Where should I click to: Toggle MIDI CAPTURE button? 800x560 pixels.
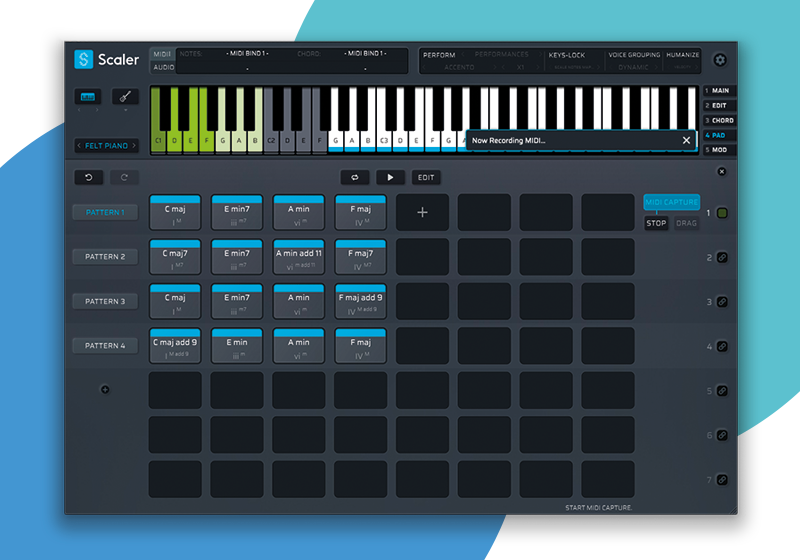click(x=671, y=202)
